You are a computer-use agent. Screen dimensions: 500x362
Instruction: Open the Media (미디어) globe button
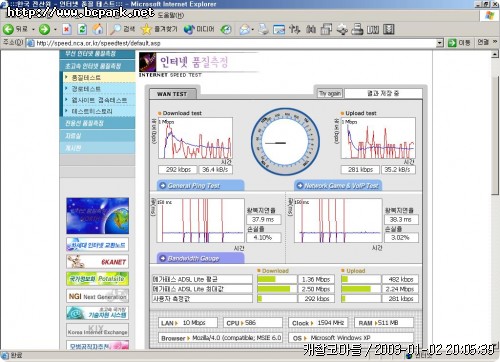click(x=199, y=29)
